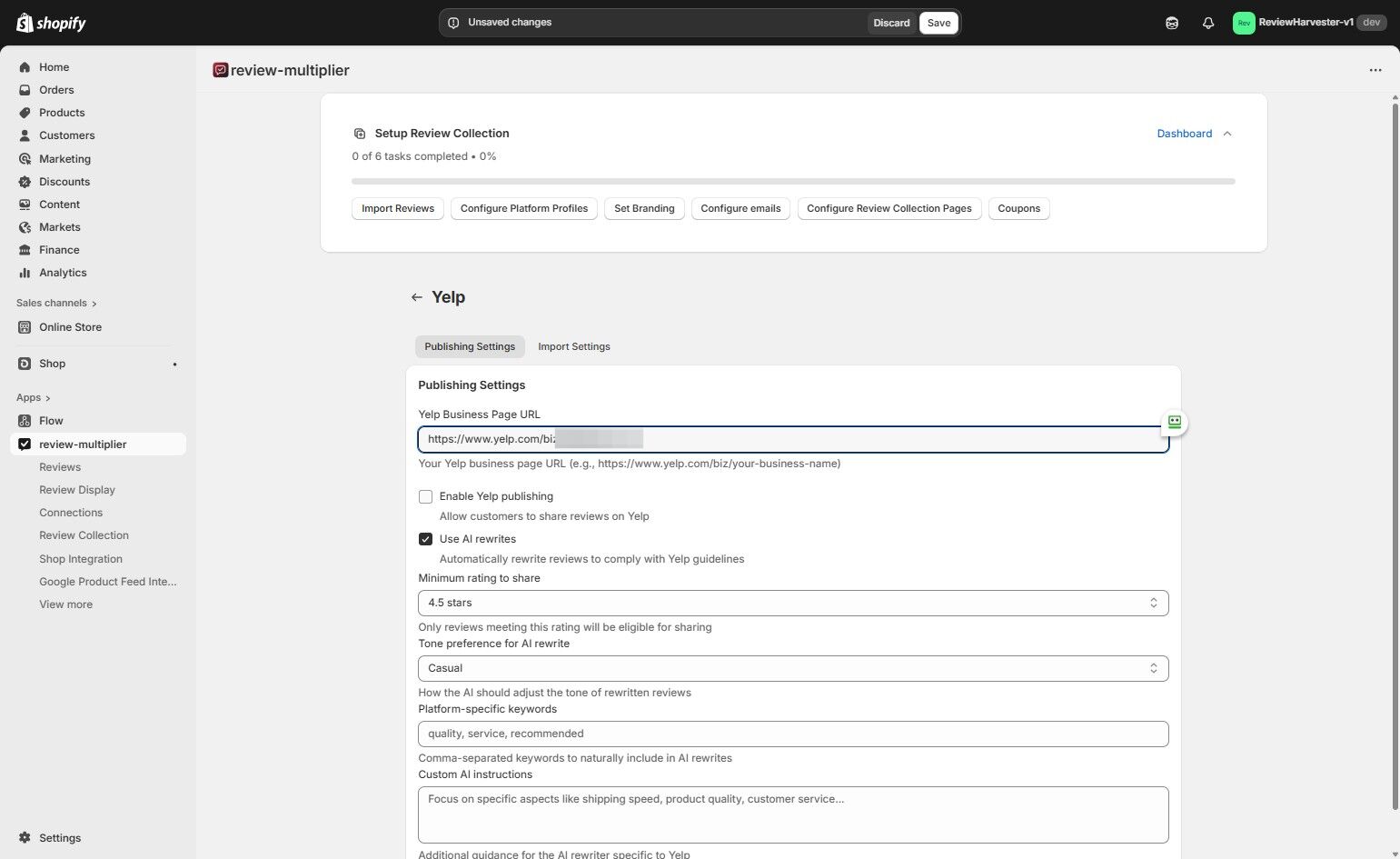
Task: Open the notifications bell
Action: [1207, 22]
